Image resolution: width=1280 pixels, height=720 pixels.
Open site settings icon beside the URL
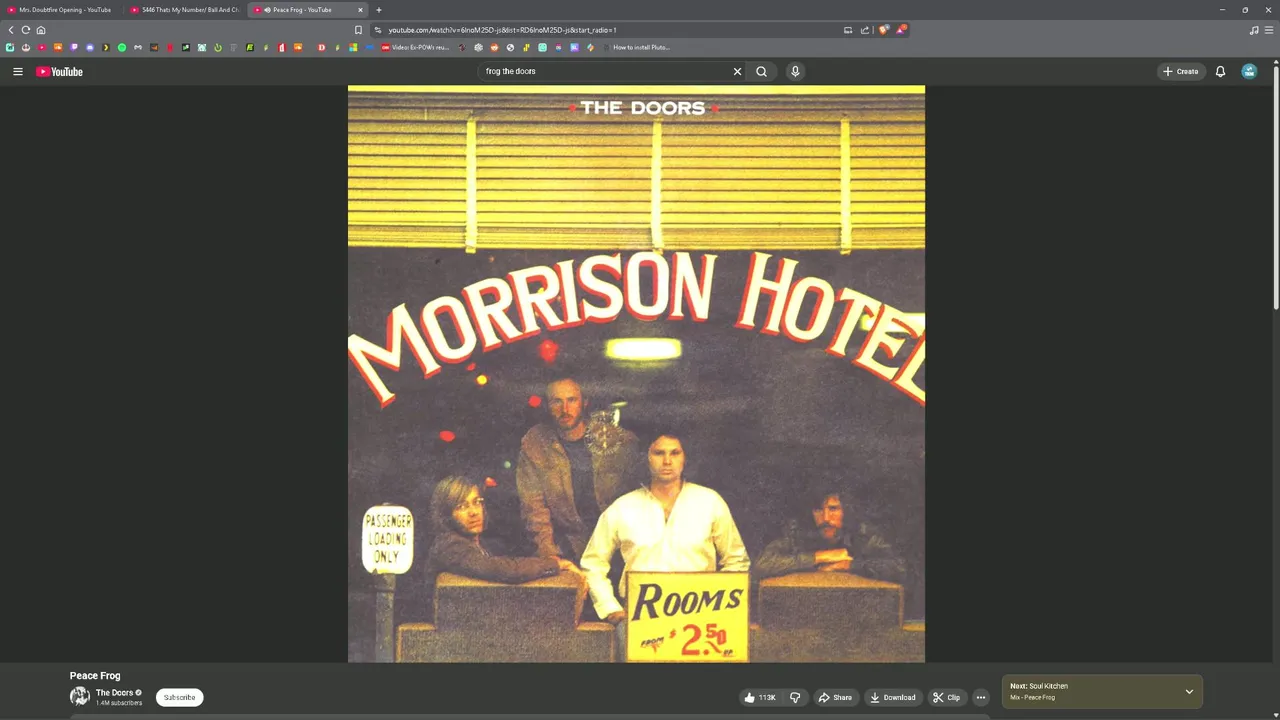point(378,30)
